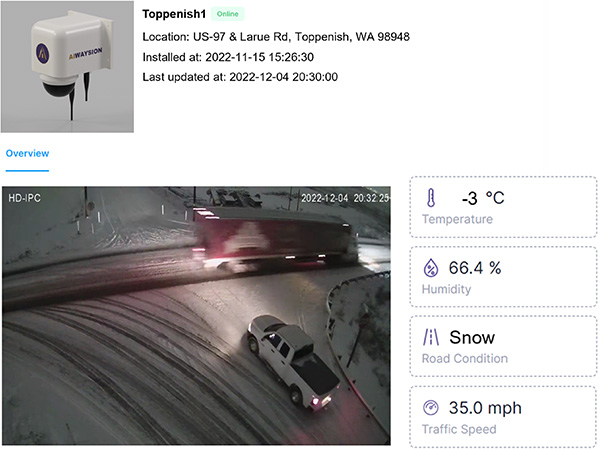
Task: Click the road condition icon
Action: point(431,338)
